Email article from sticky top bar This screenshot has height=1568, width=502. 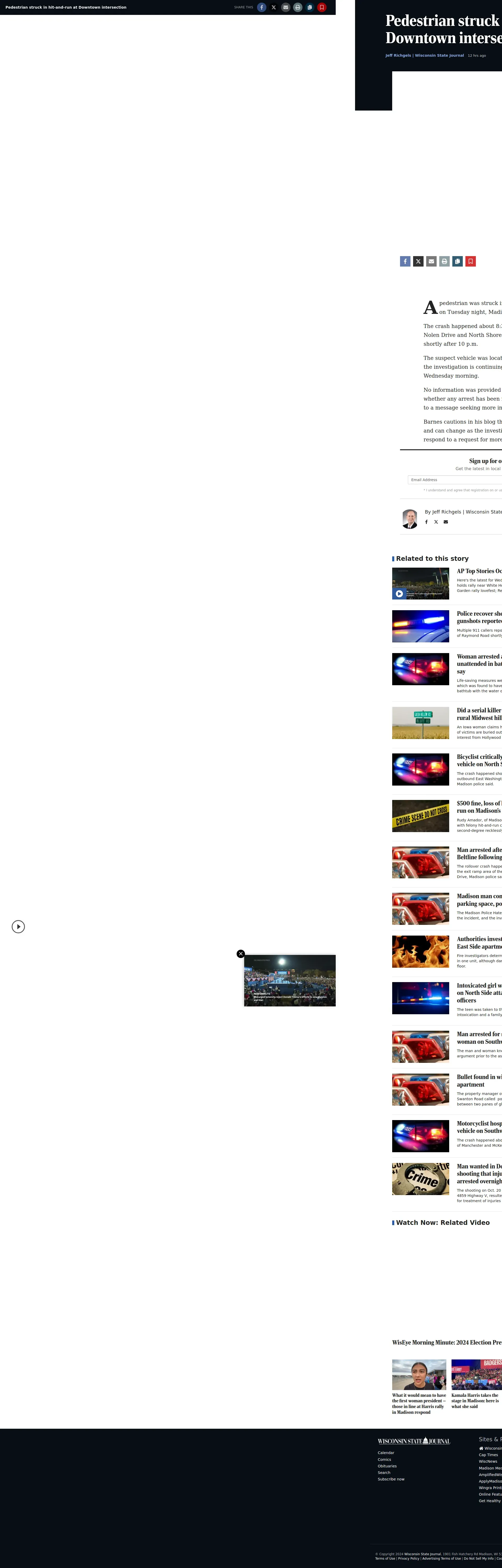coord(286,7)
